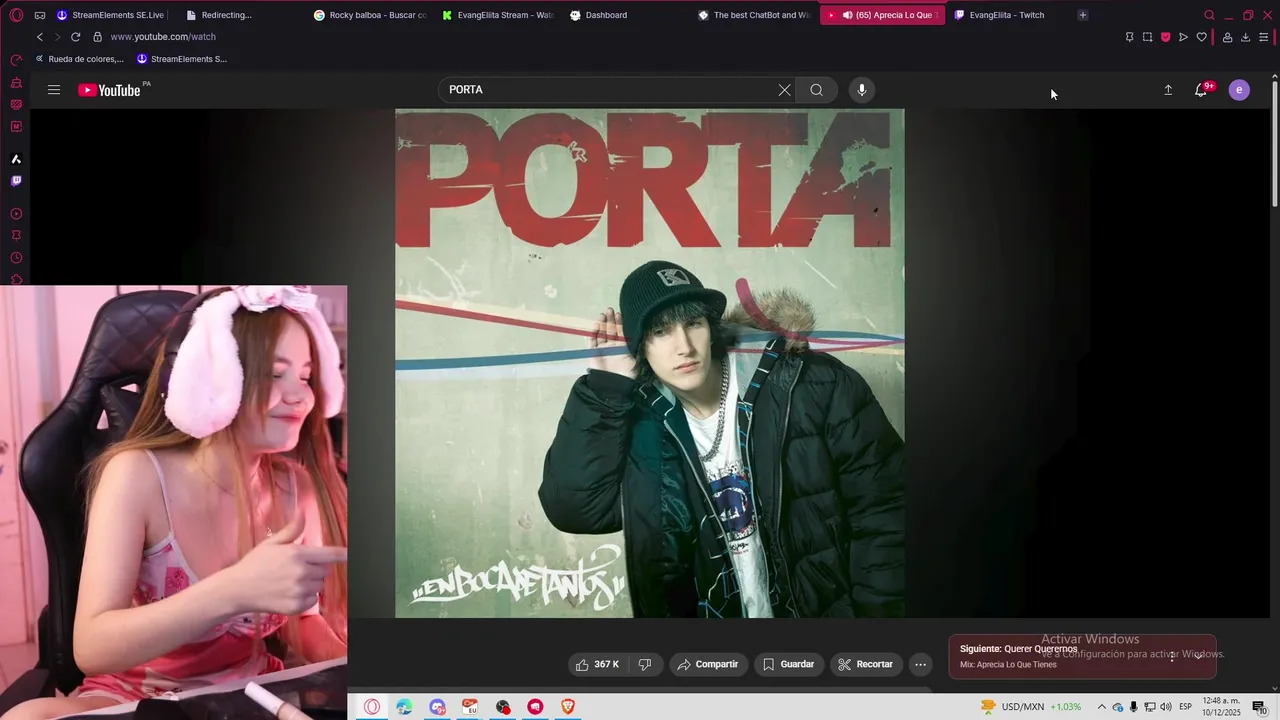Dislike the video
1280x720 pixels.
645,664
